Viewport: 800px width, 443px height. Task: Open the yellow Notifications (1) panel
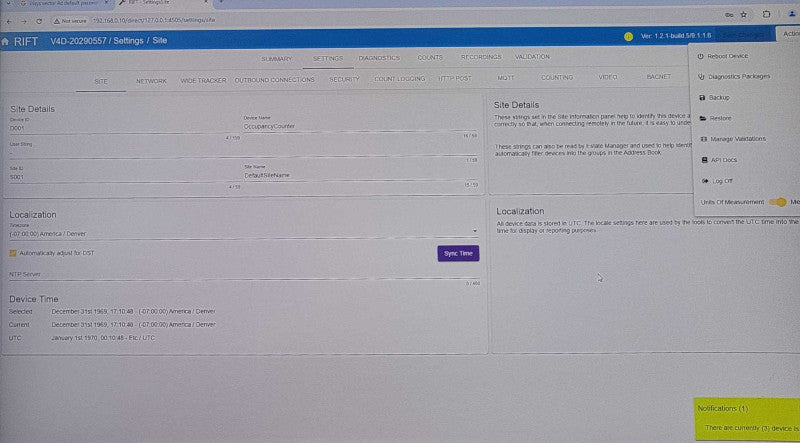pyautogui.click(x=747, y=419)
